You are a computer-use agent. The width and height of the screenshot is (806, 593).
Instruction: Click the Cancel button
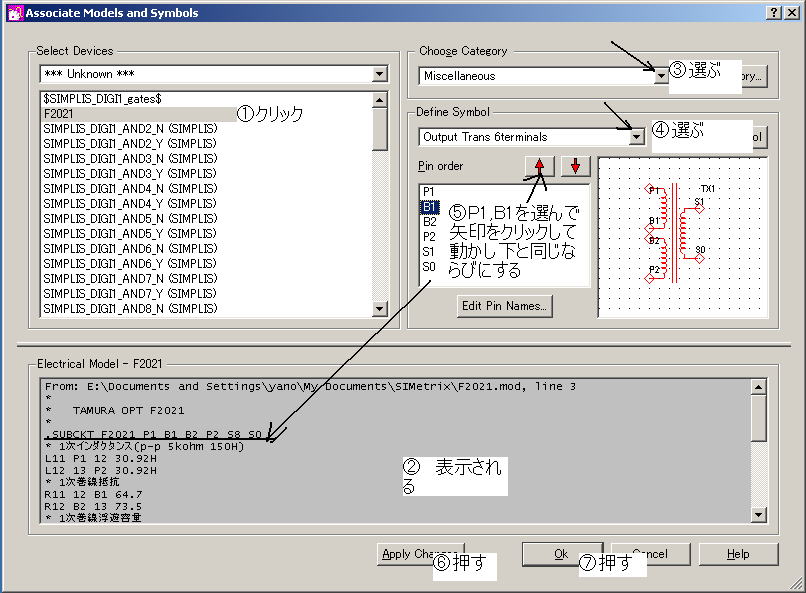pos(650,554)
